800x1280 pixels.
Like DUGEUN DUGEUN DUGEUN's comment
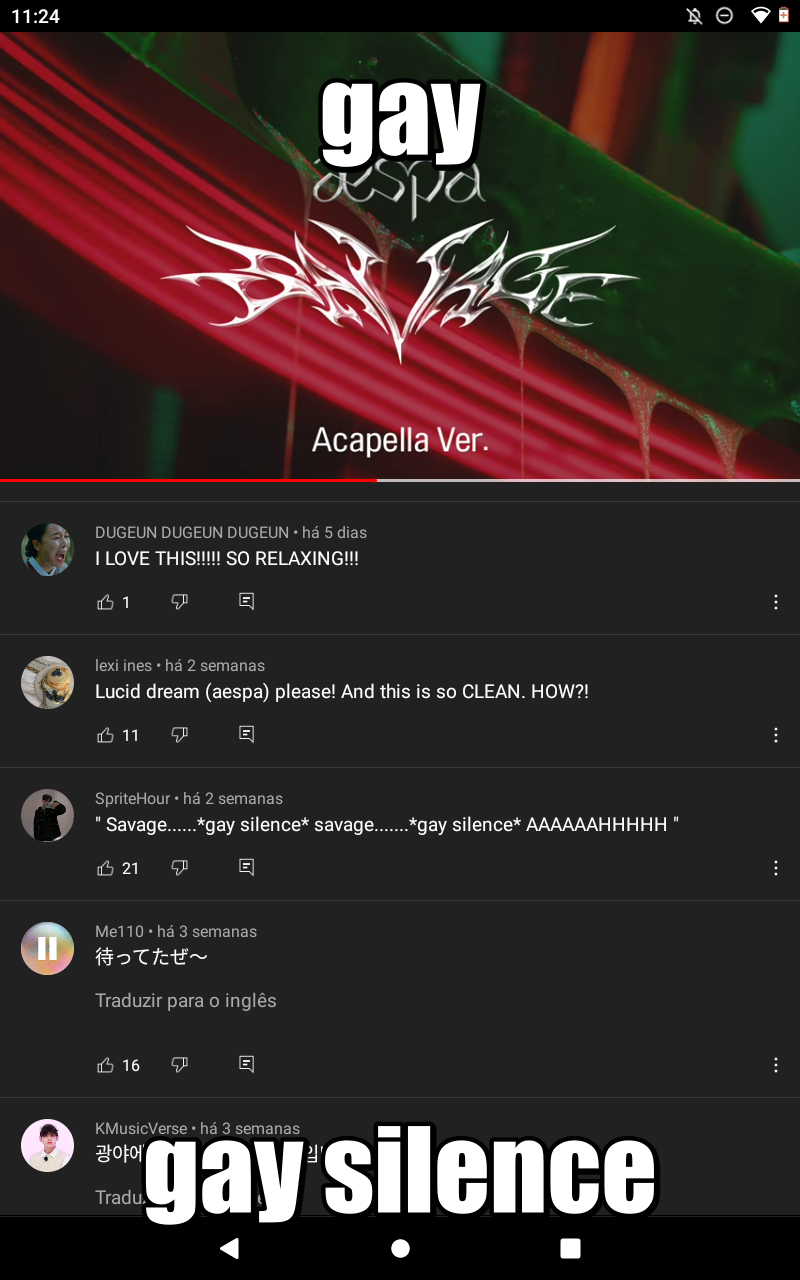point(105,602)
